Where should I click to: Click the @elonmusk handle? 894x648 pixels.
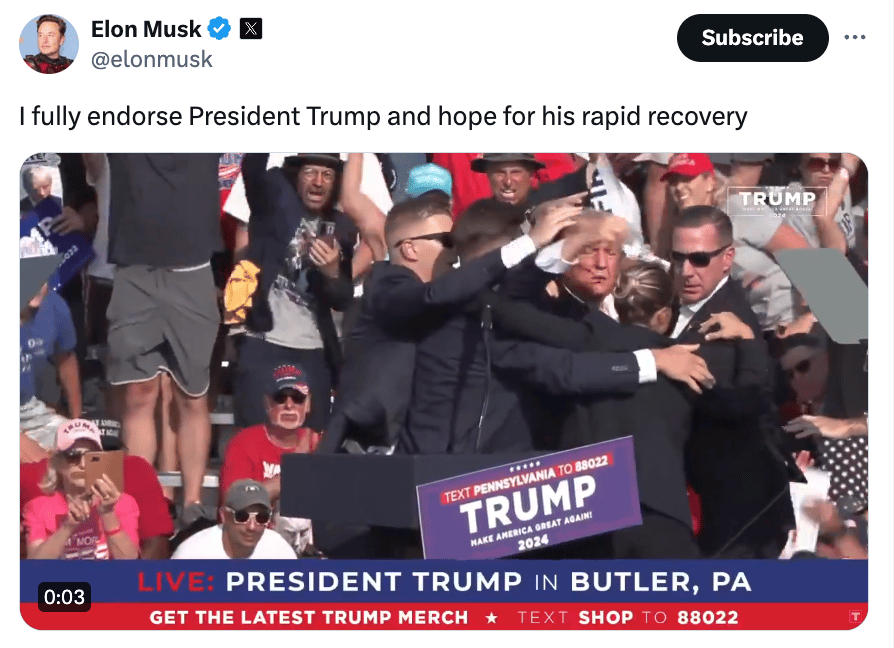(152, 59)
